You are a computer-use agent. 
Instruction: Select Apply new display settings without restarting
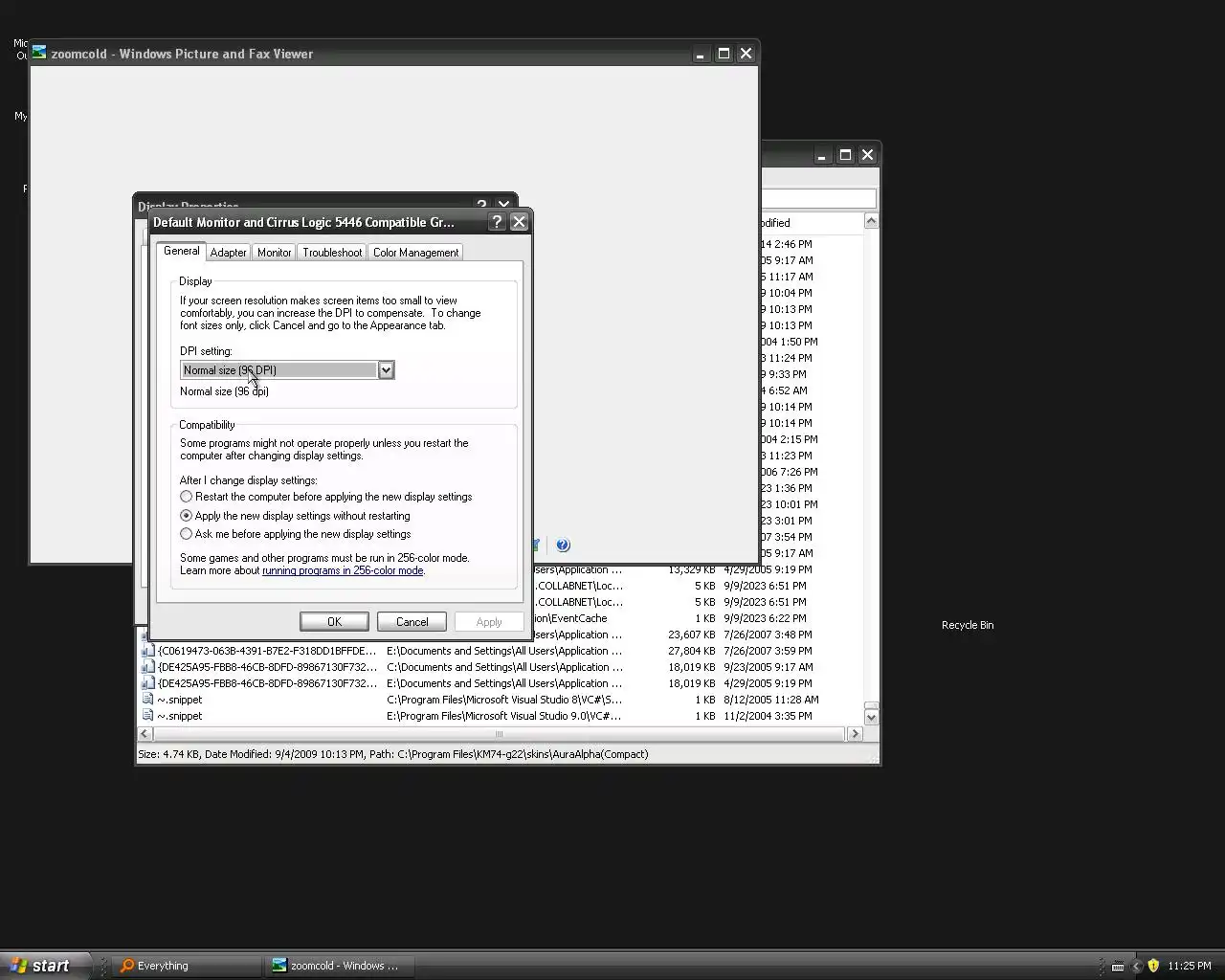point(187,516)
